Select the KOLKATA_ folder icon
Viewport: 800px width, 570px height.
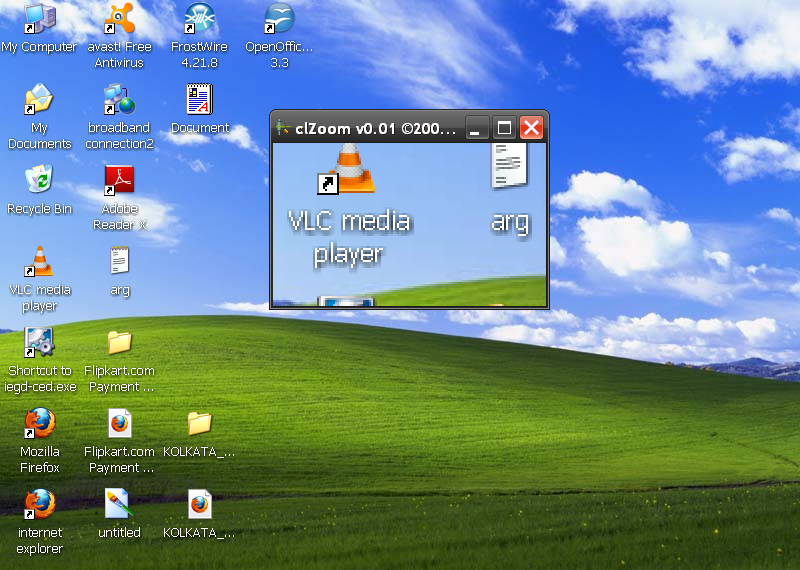pos(199,423)
